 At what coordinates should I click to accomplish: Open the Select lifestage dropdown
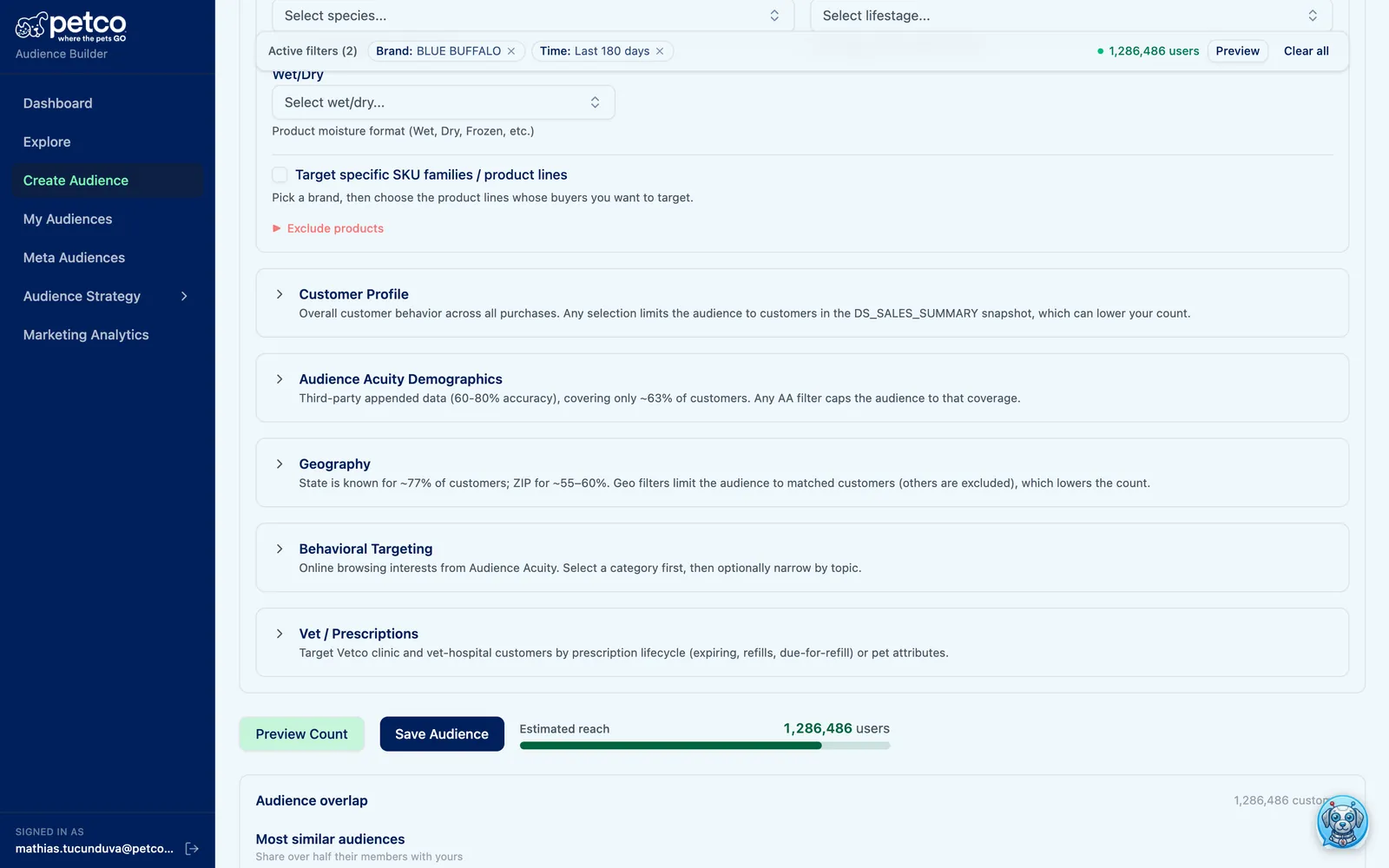[x=1071, y=16]
